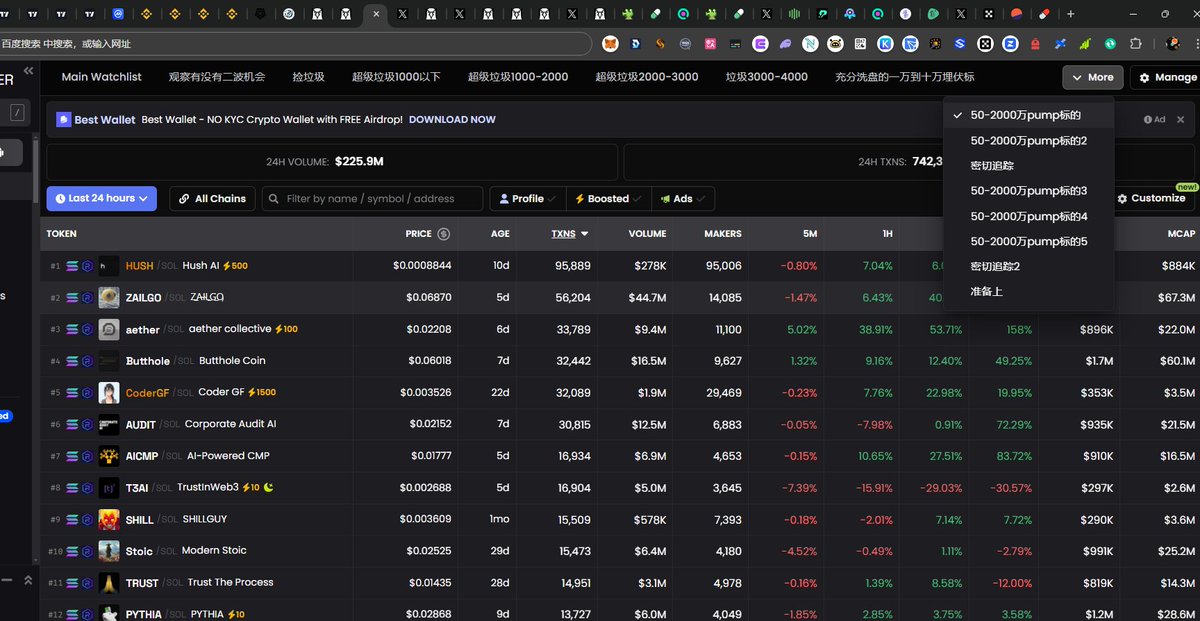
Task: Sort by MAKERS column header
Action: point(722,234)
